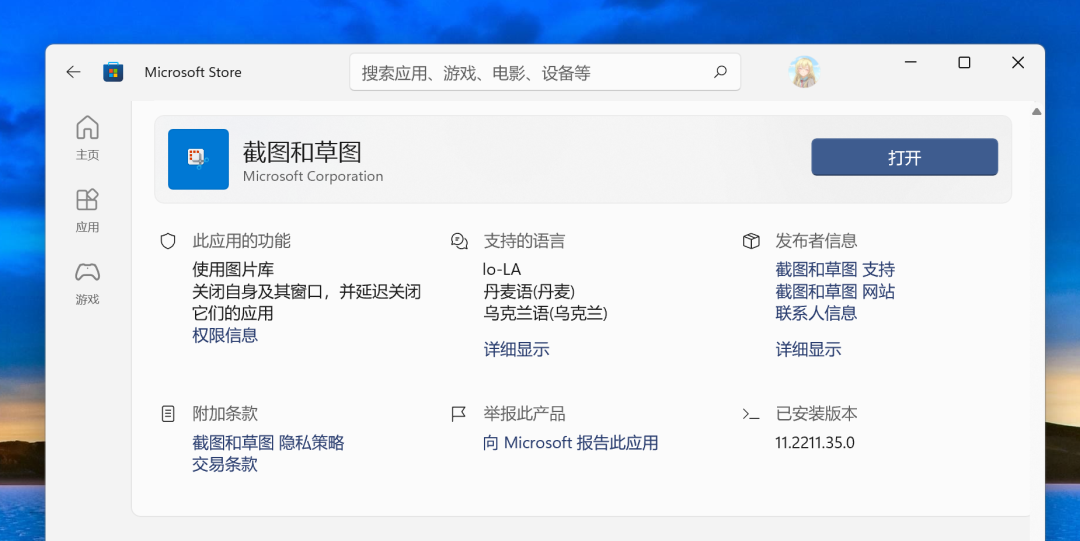Click the 已安装版本 heading
The height and width of the screenshot is (541, 1080).
click(x=817, y=414)
